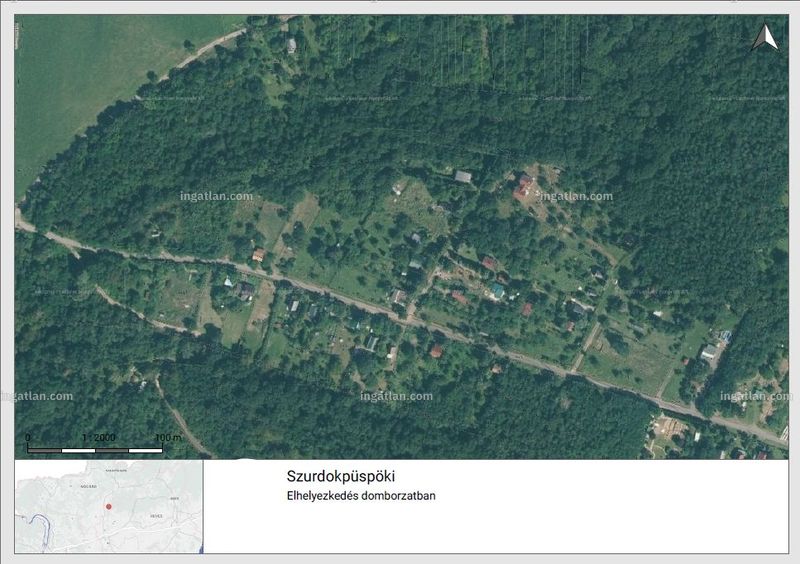The width and height of the screenshot is (800, 564).
Task: Click the red location dot on overview map
Action: (109, 507)
